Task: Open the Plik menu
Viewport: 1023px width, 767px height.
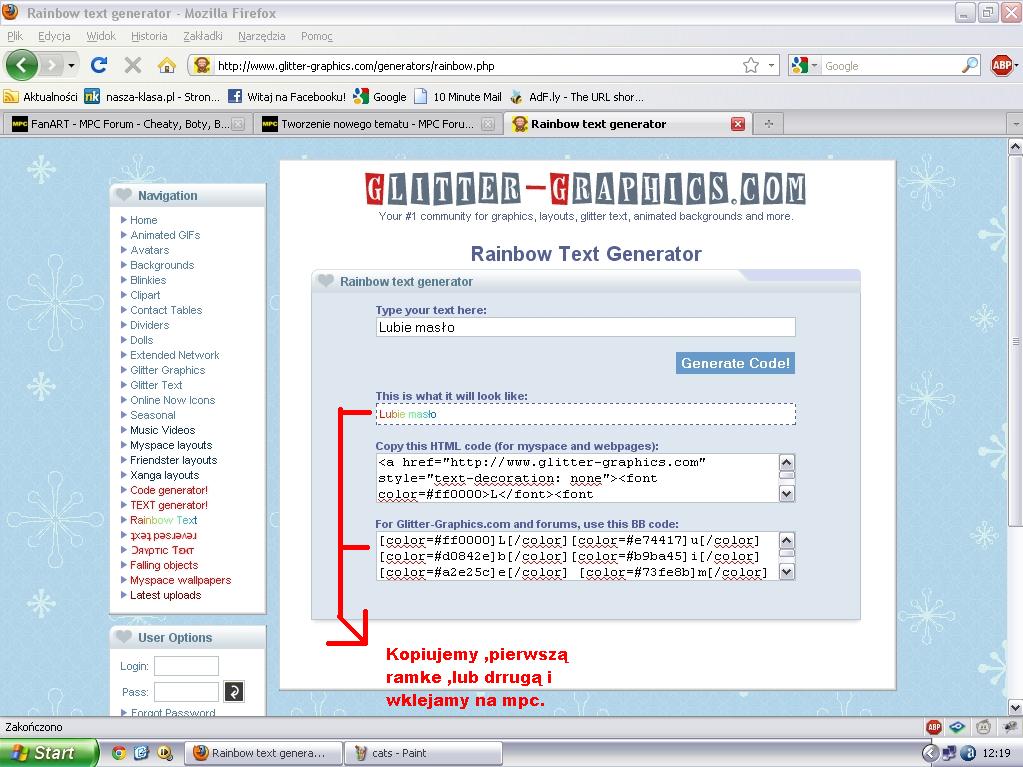Action: [x=15, y=36]
